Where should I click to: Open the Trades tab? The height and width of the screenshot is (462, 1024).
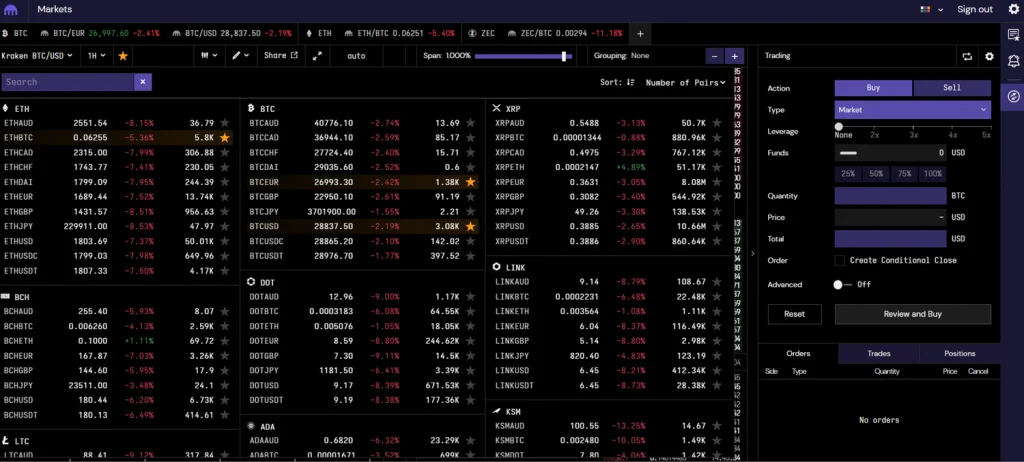[878, 354]
